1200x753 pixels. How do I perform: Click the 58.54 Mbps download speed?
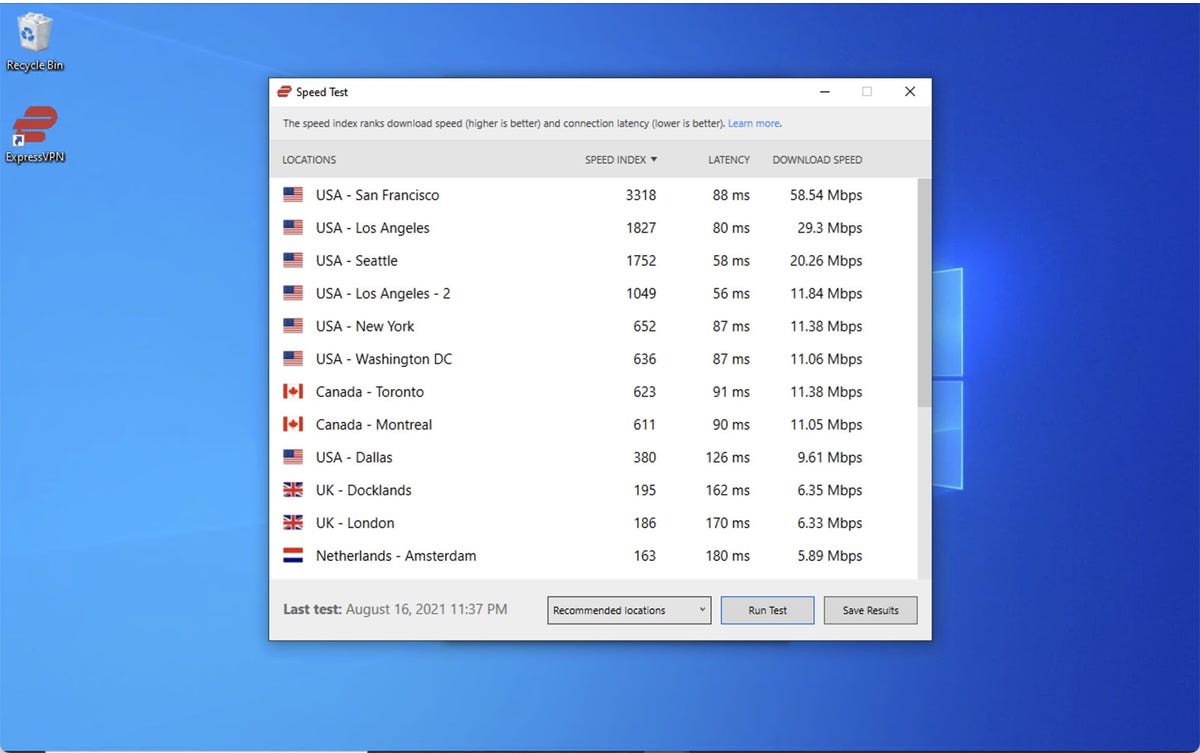[826, 195]
